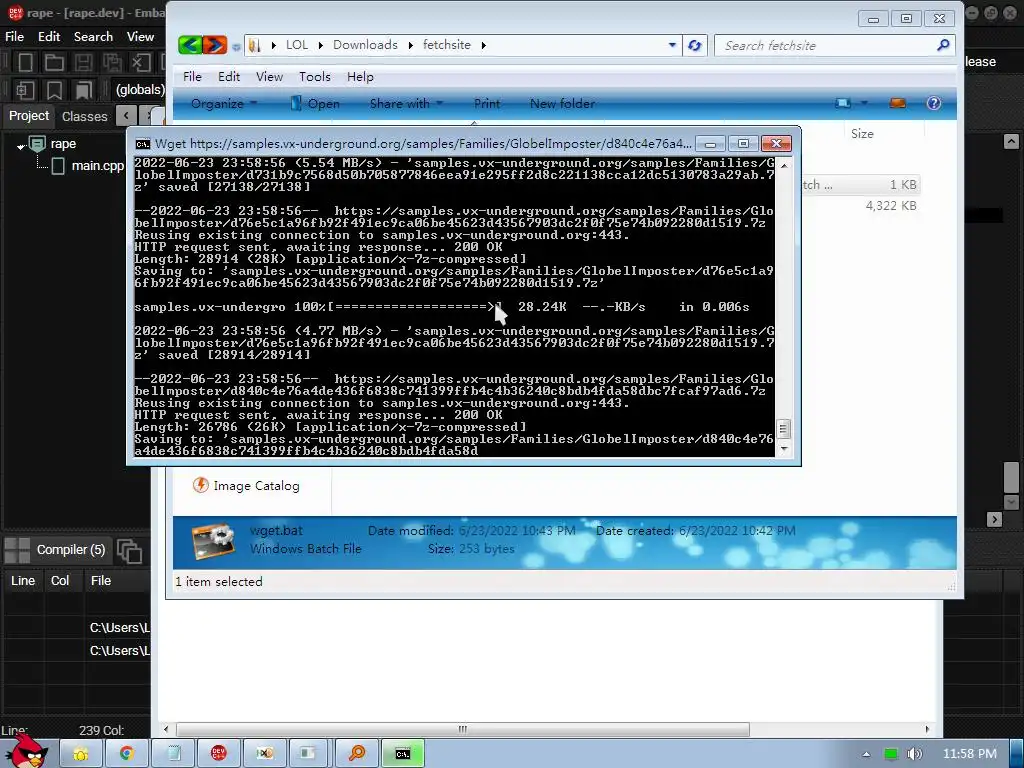Screen dimensions: 1024x768
Task: Click the volume speaker tray icon
Action: tap(914, 754)
